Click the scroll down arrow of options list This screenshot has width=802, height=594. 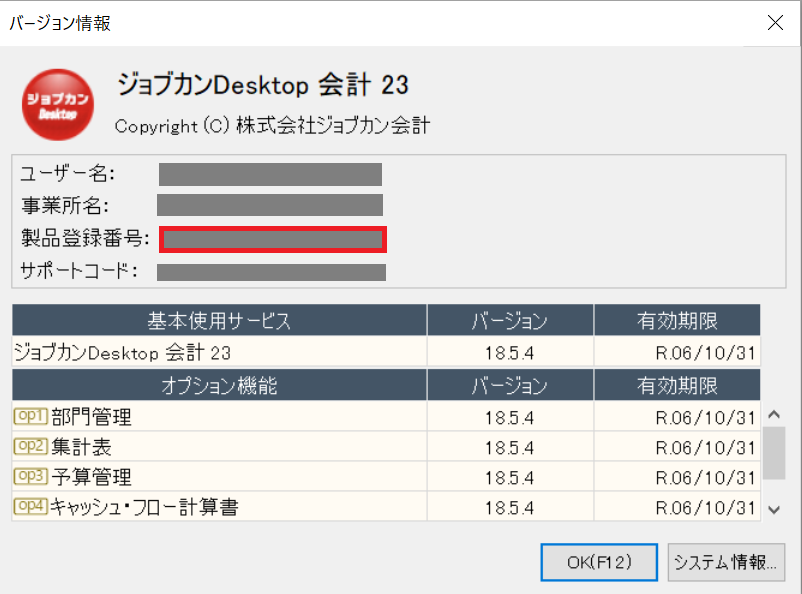[774, 510]
